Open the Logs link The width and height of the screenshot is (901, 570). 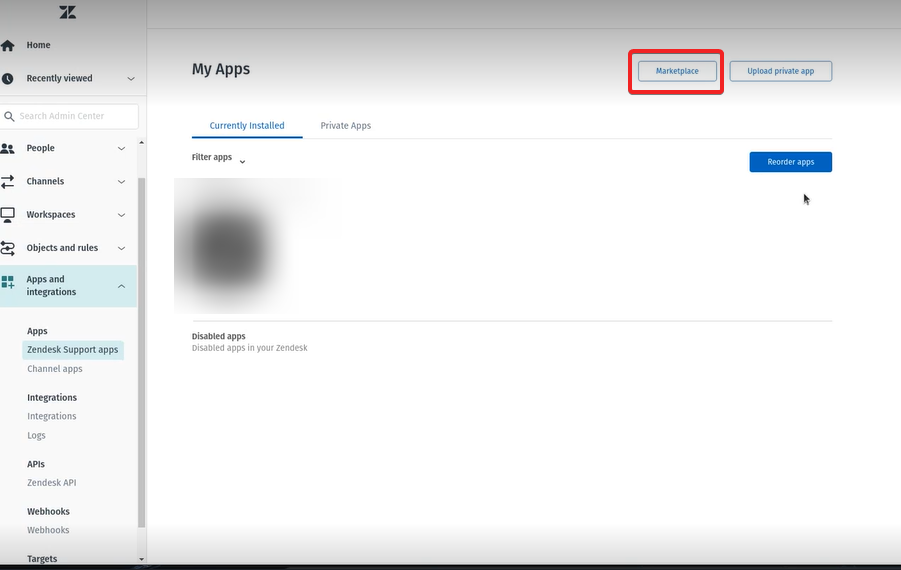point(36,436)
